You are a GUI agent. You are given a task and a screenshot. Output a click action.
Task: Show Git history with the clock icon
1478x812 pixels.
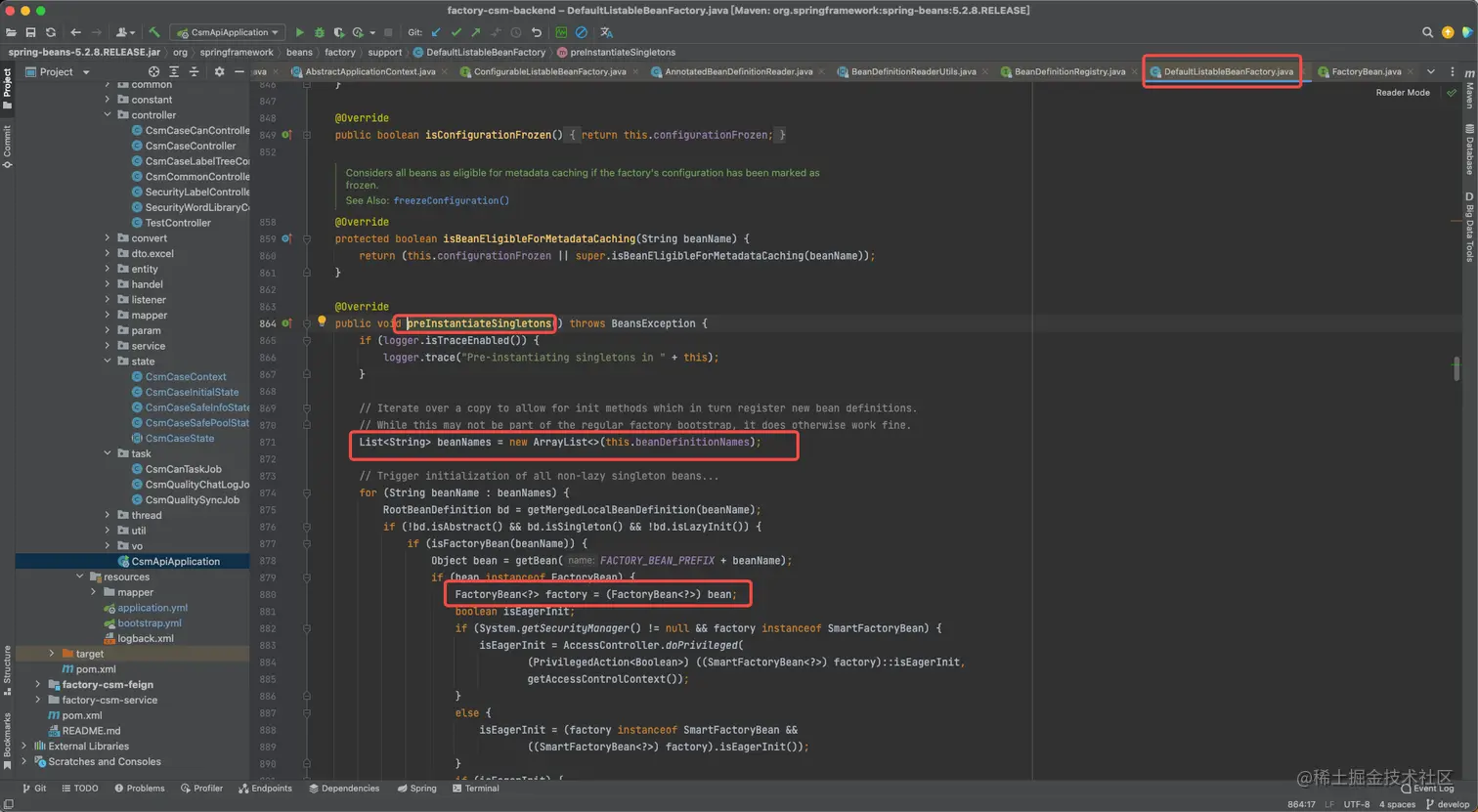(516, 32)
